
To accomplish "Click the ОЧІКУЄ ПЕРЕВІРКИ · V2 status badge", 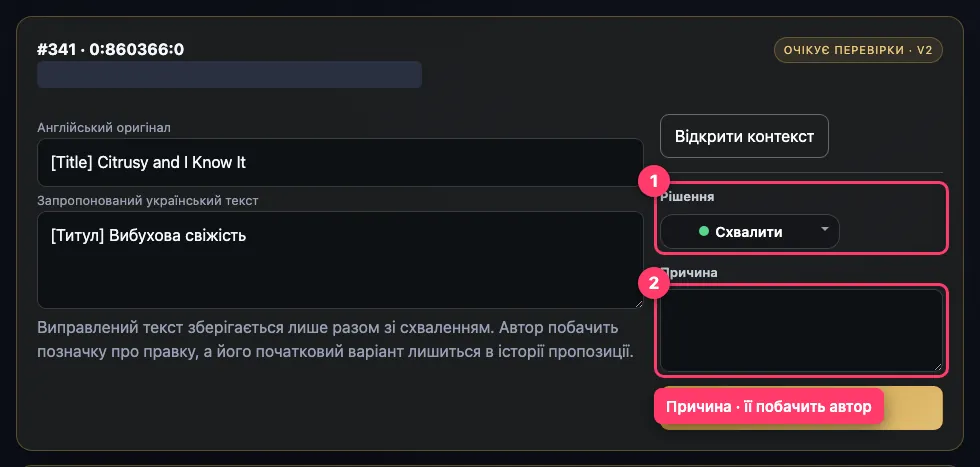I will coord(858,51).
